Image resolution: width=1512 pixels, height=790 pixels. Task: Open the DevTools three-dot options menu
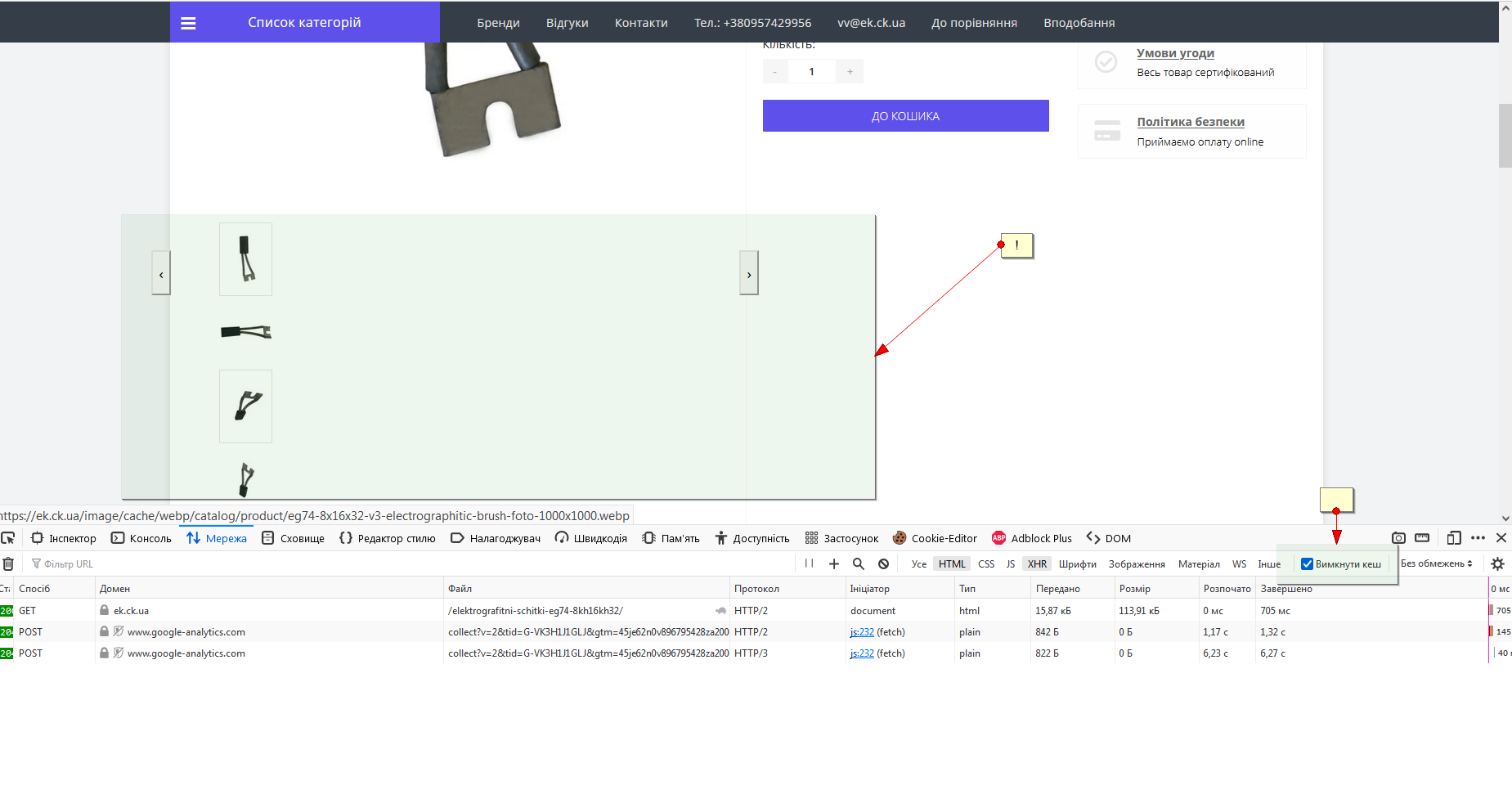(1478, 538)
